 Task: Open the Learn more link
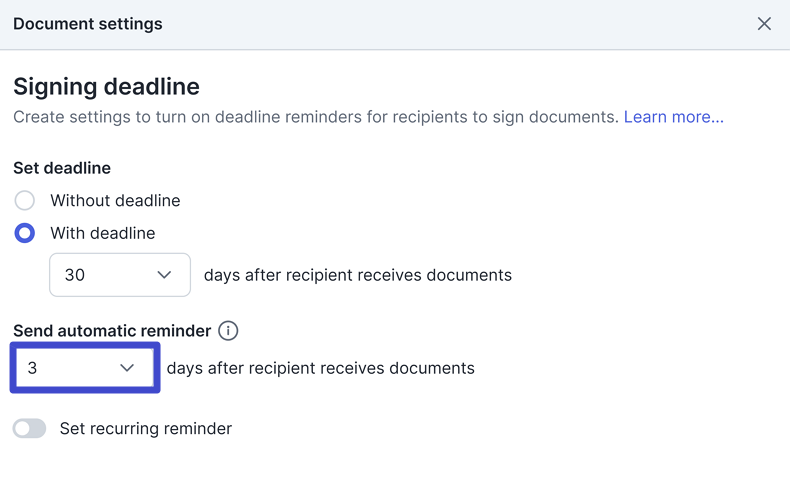point(673,117)
